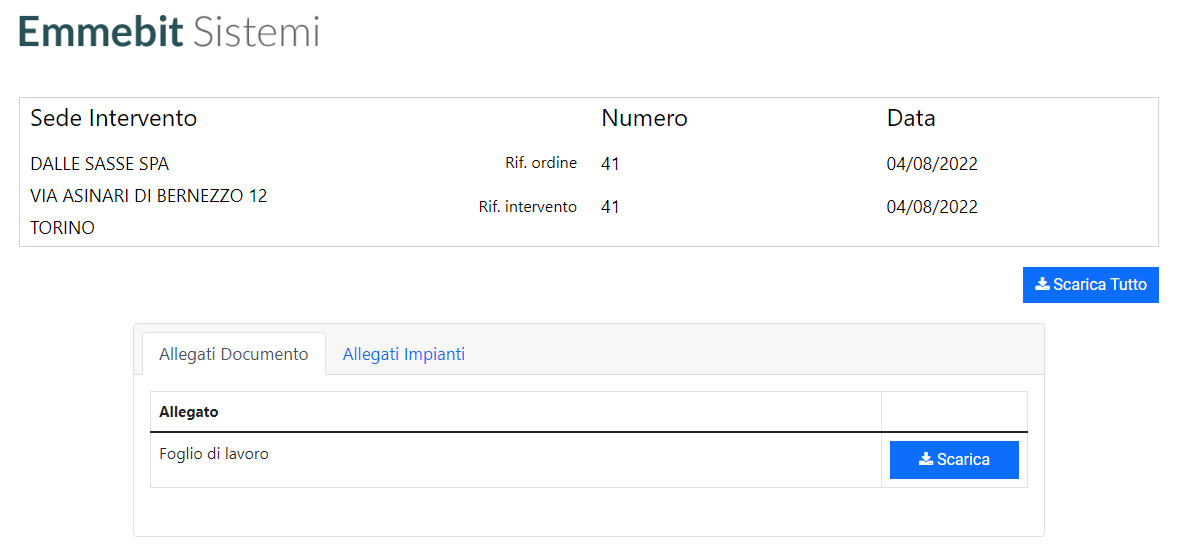Click the Rif. ordine label
This screenshot has width=1202, height=556.
(x=541, y=163)
